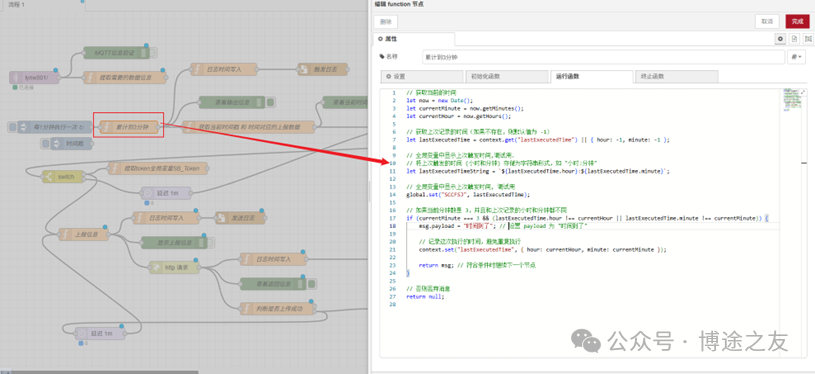Select the 触发日志 file node
The height and width of the screenshot is (374, 815).
coord(322,70)
